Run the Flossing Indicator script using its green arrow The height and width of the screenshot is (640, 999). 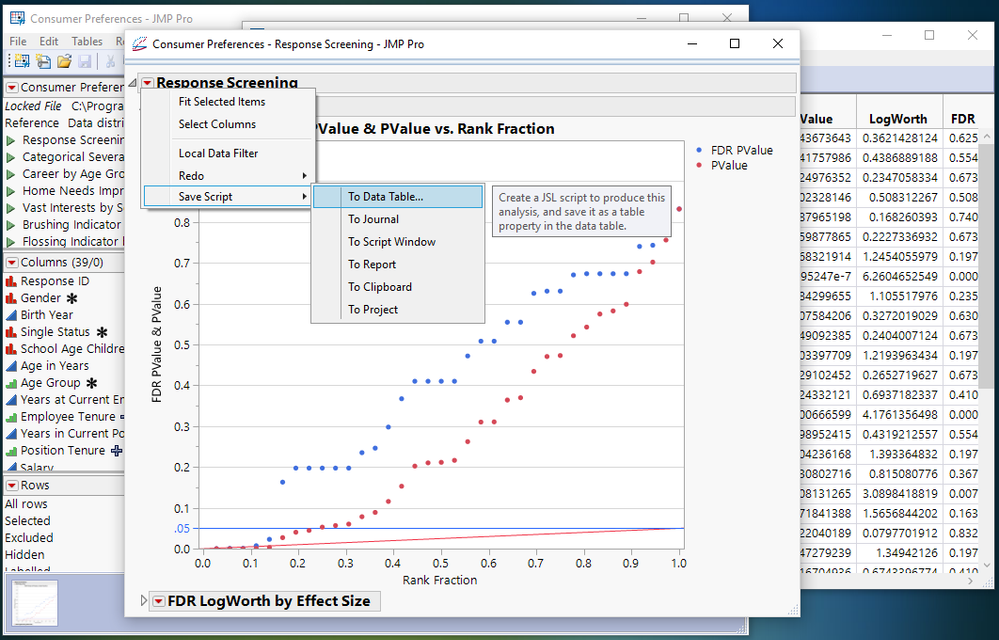[10, 241]
